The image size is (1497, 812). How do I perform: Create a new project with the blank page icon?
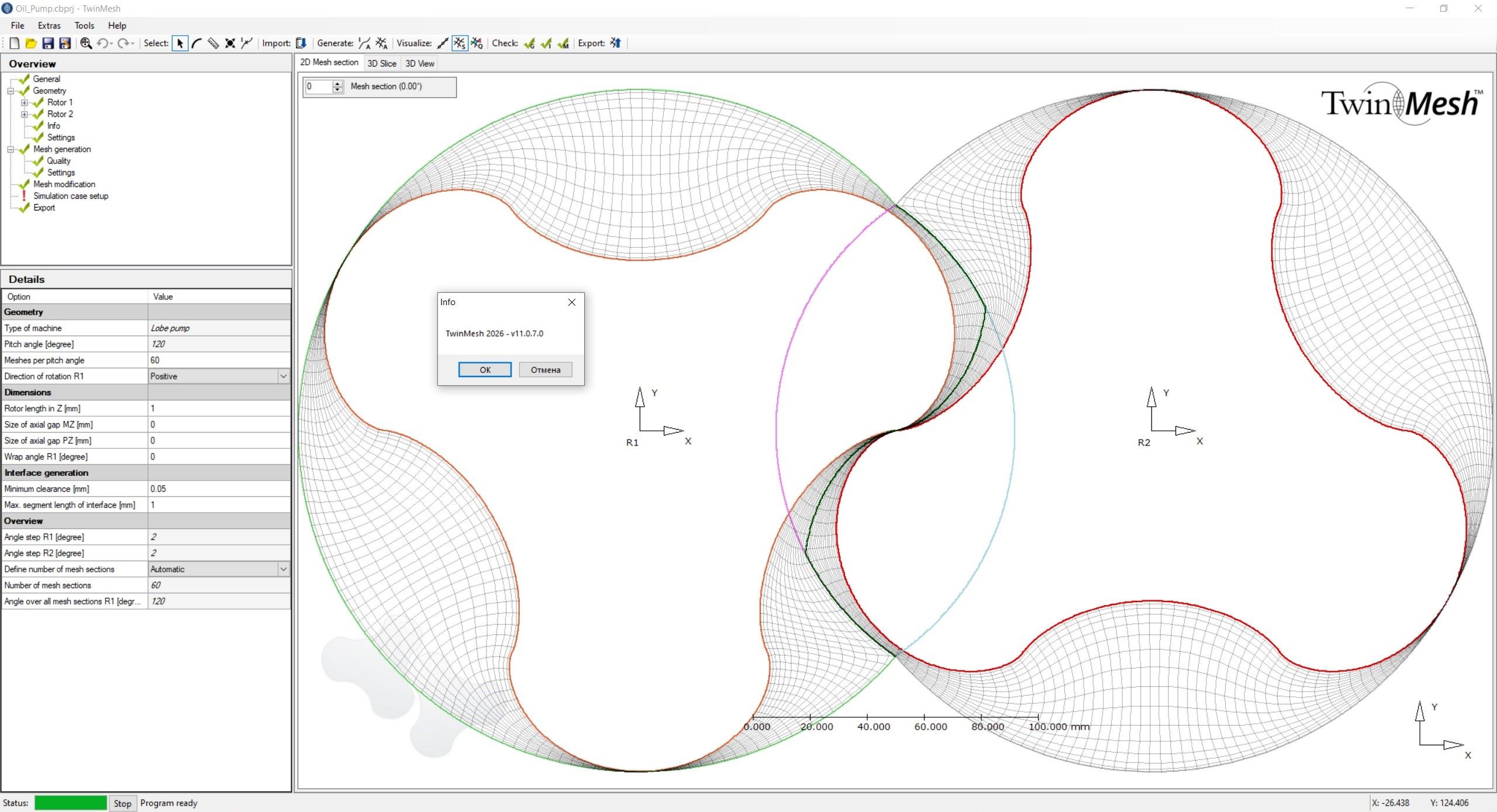point(15,43)
